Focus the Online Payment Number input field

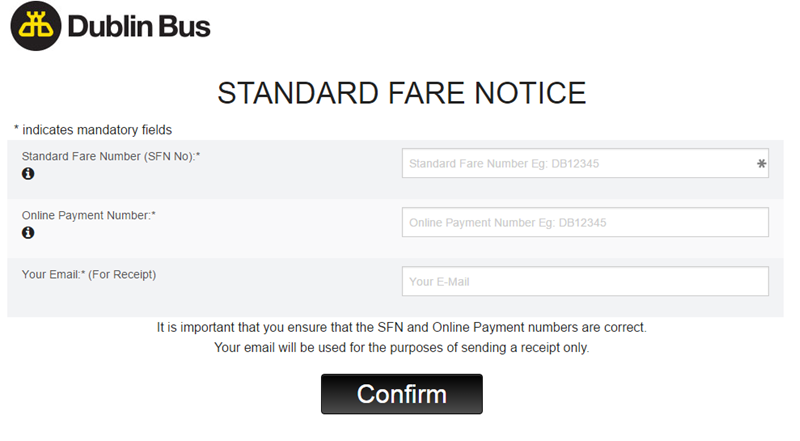(585, 222)
